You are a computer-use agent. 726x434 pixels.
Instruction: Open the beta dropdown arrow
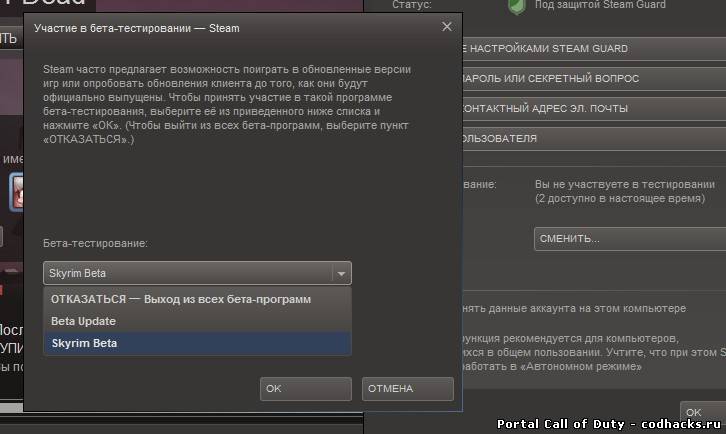pos(341,273)
